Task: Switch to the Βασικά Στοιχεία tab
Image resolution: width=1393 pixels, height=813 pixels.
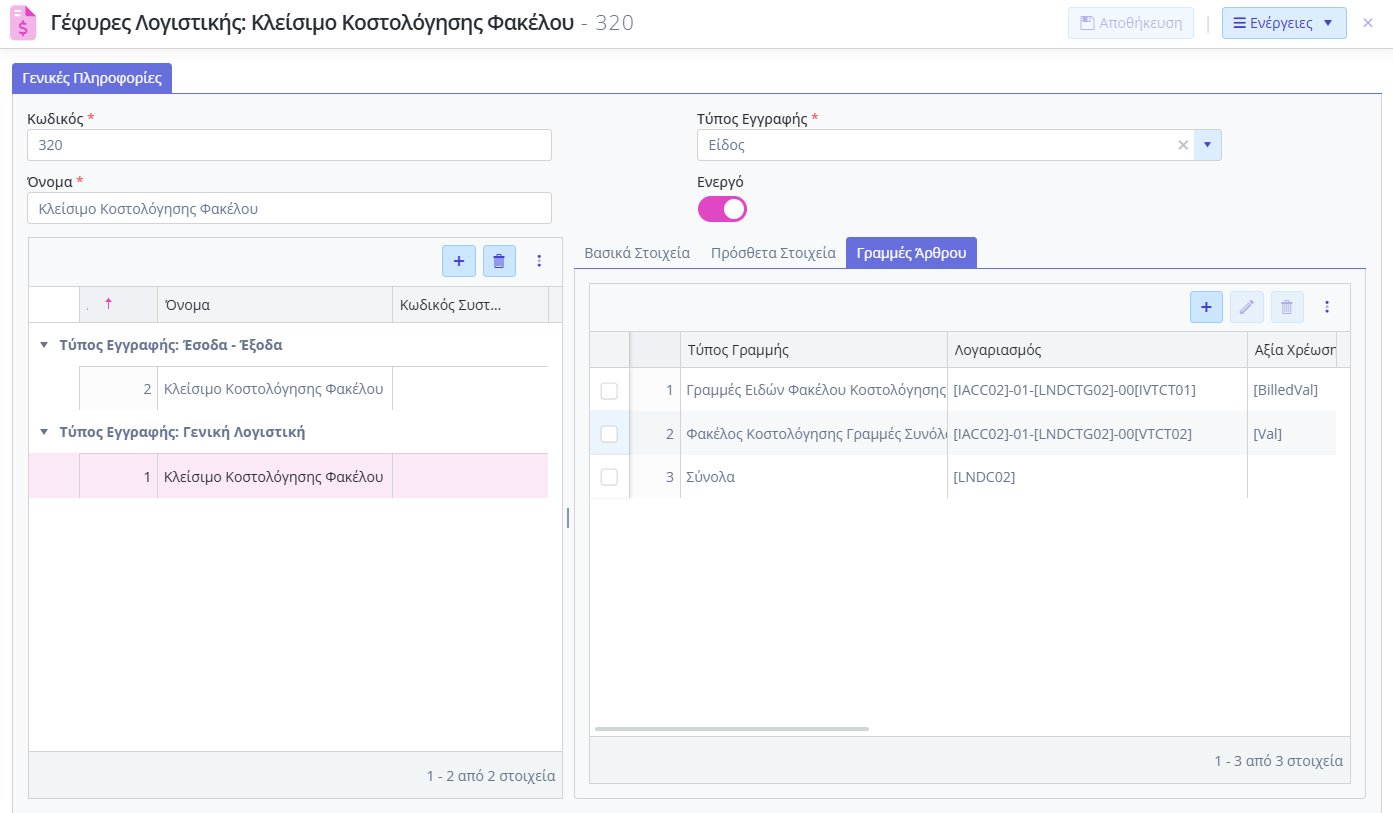Action: point(637,253)
